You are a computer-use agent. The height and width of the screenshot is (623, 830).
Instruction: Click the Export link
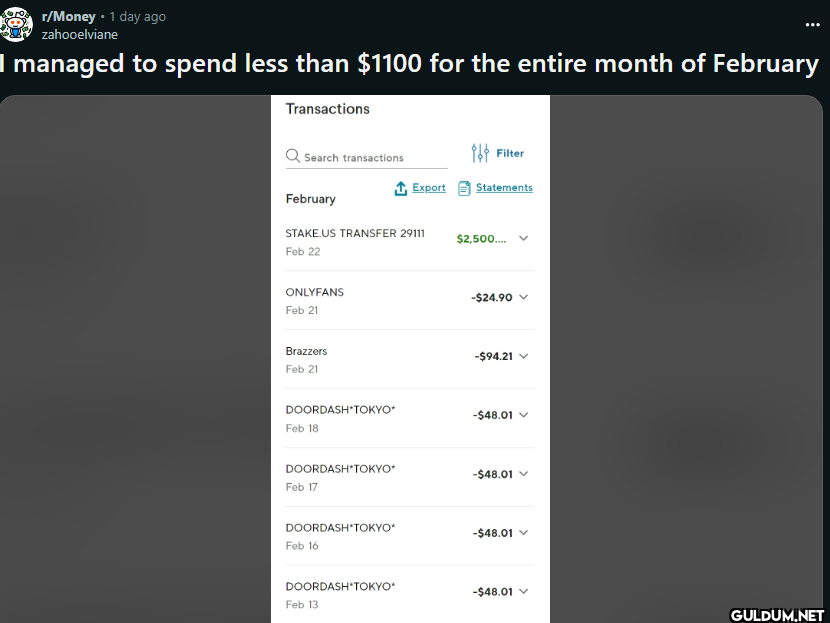429,187
